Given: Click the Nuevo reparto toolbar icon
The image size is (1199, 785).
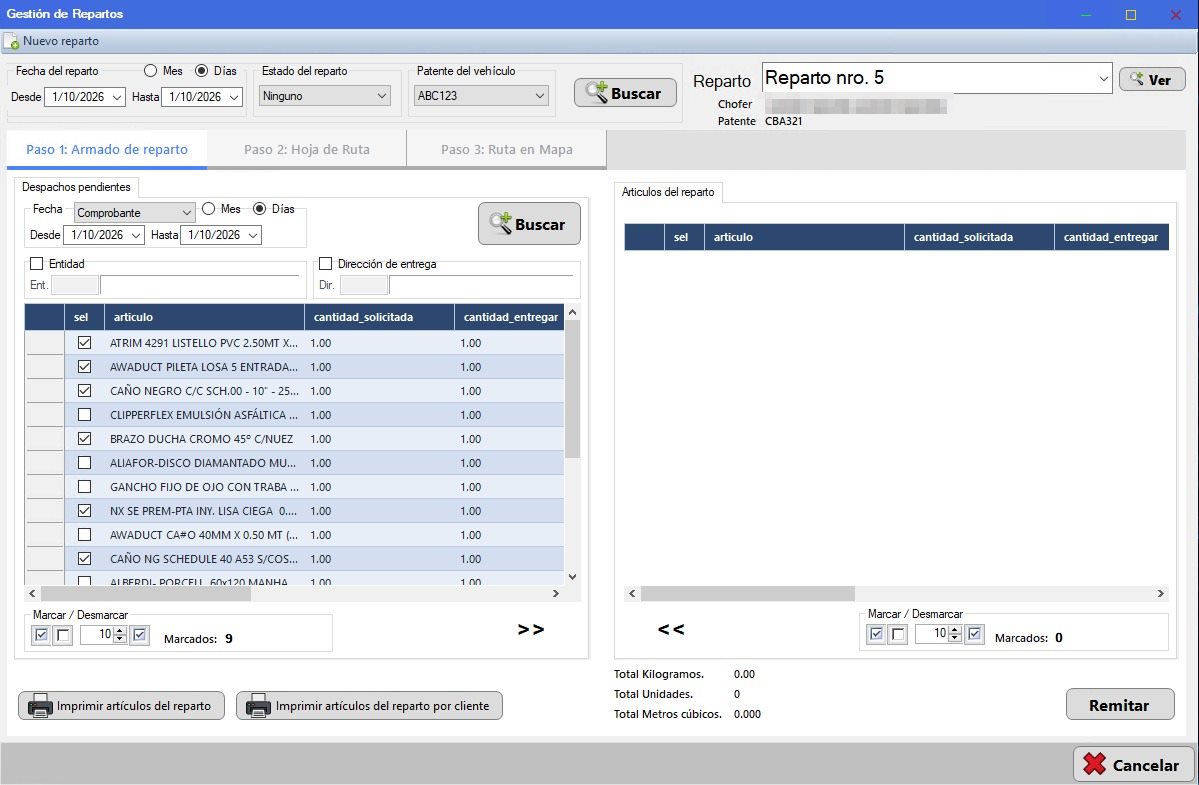Looking at the screenshot, I should pyautogui.click(x=11, y=41).
